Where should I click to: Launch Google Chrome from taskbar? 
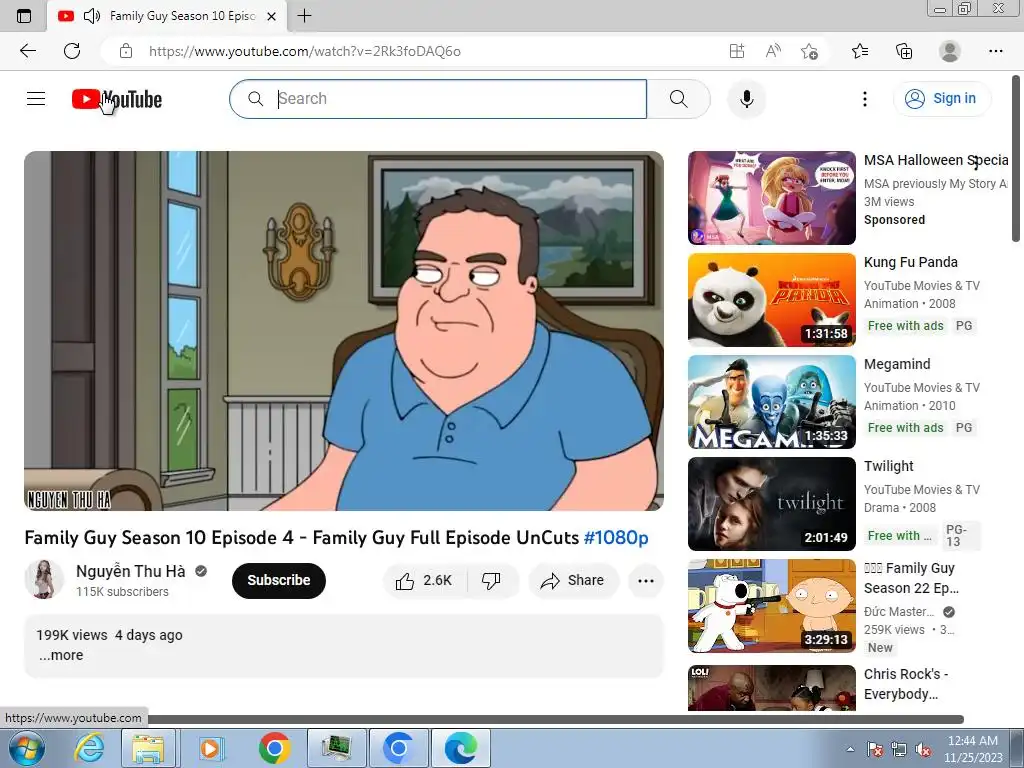[274, 748]
